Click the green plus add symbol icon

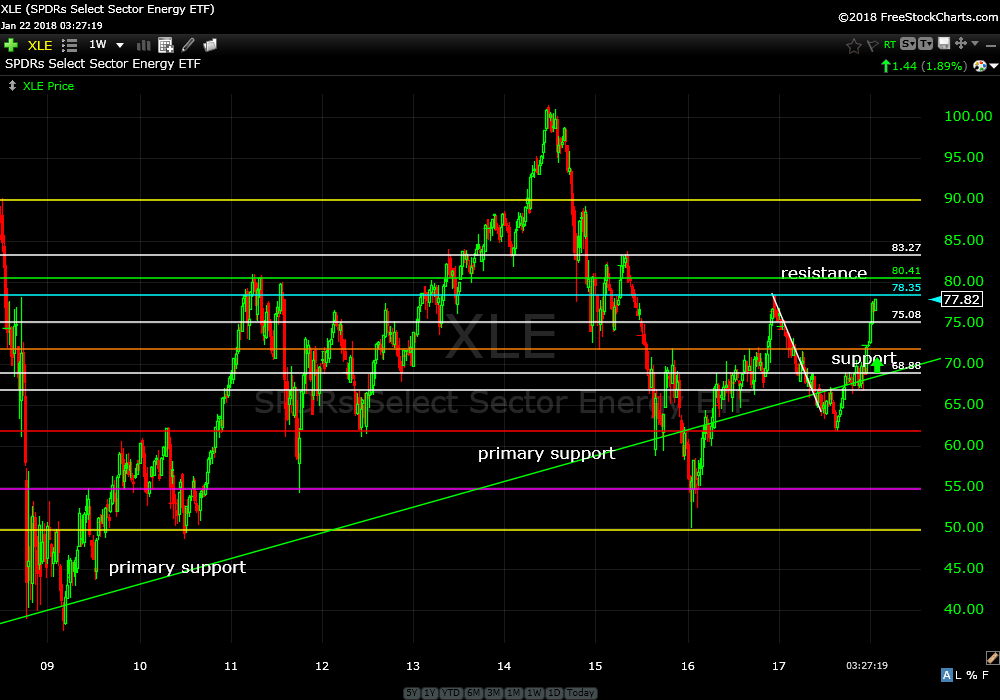[11, 45]
